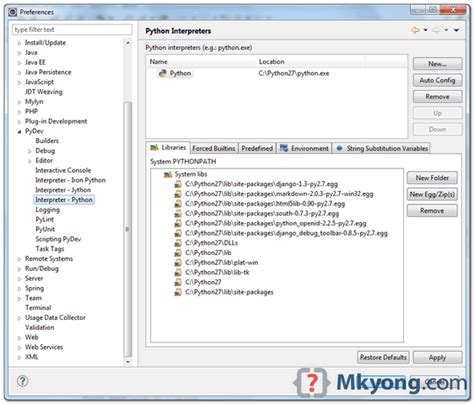Expand the Install/Update tree node

[x=19, y=43]
